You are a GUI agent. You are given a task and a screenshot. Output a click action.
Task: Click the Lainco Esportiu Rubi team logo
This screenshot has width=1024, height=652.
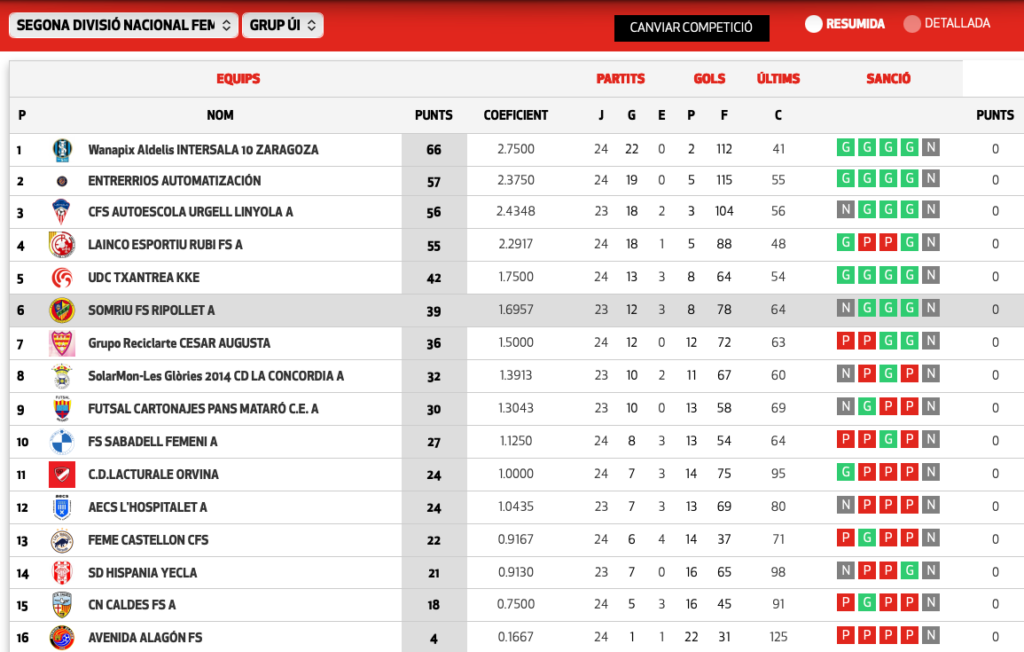coord(61,245)
